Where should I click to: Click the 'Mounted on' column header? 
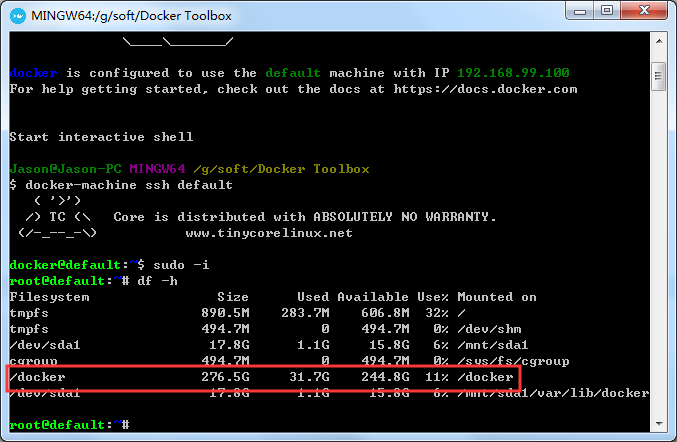point(497,297)
